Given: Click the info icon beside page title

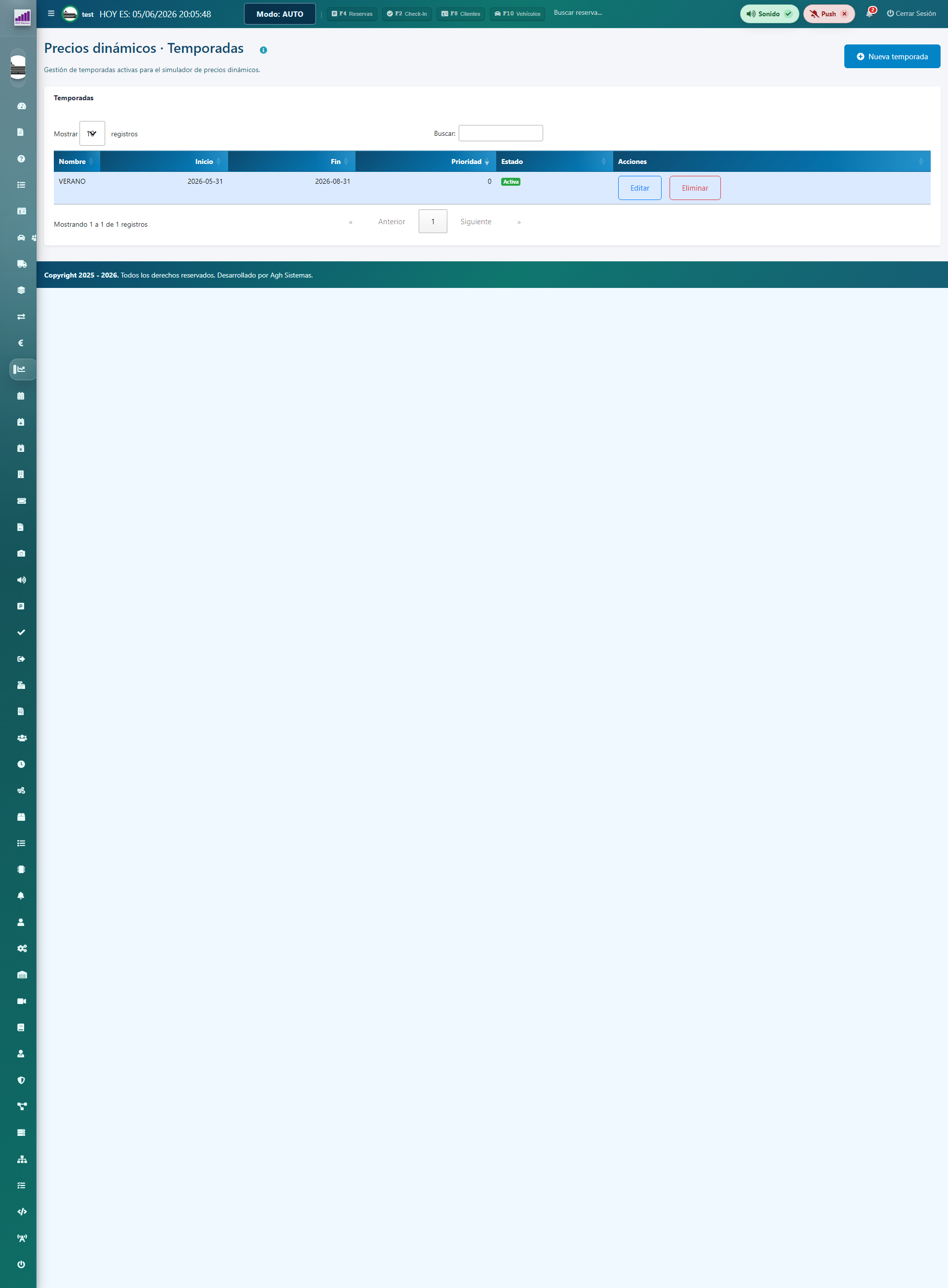Looking at the screenshot, I should [x=263, y=50].
